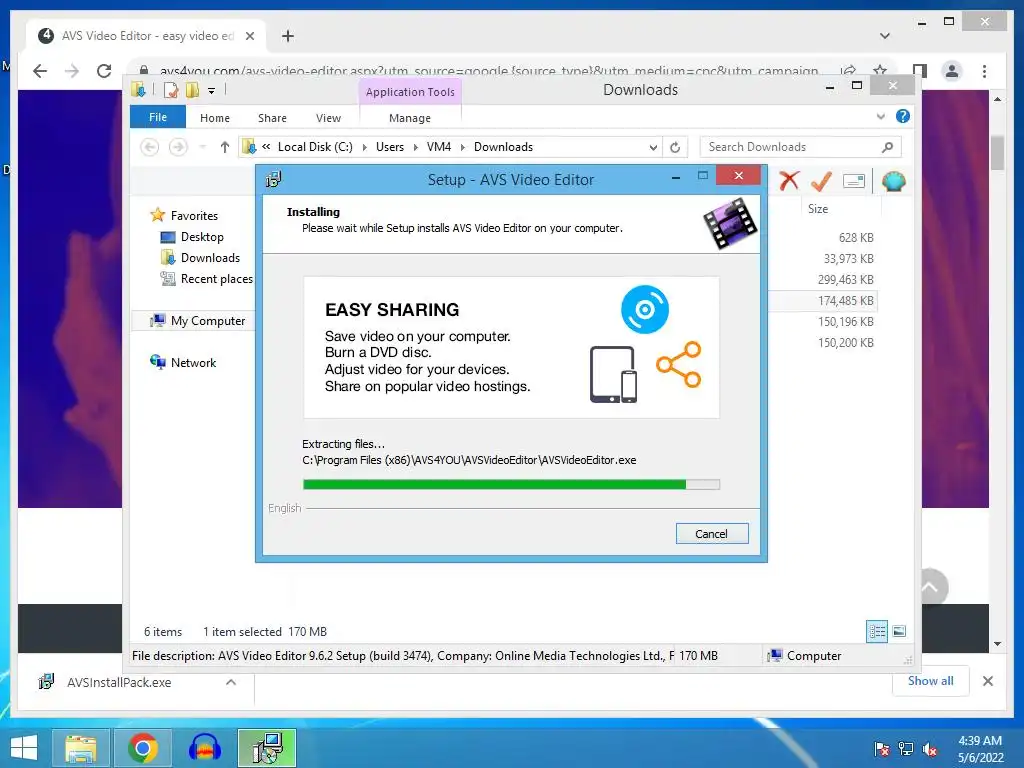Click Show all downloads
Screen dimensions: 1024x768
click(x=931, y=681)
